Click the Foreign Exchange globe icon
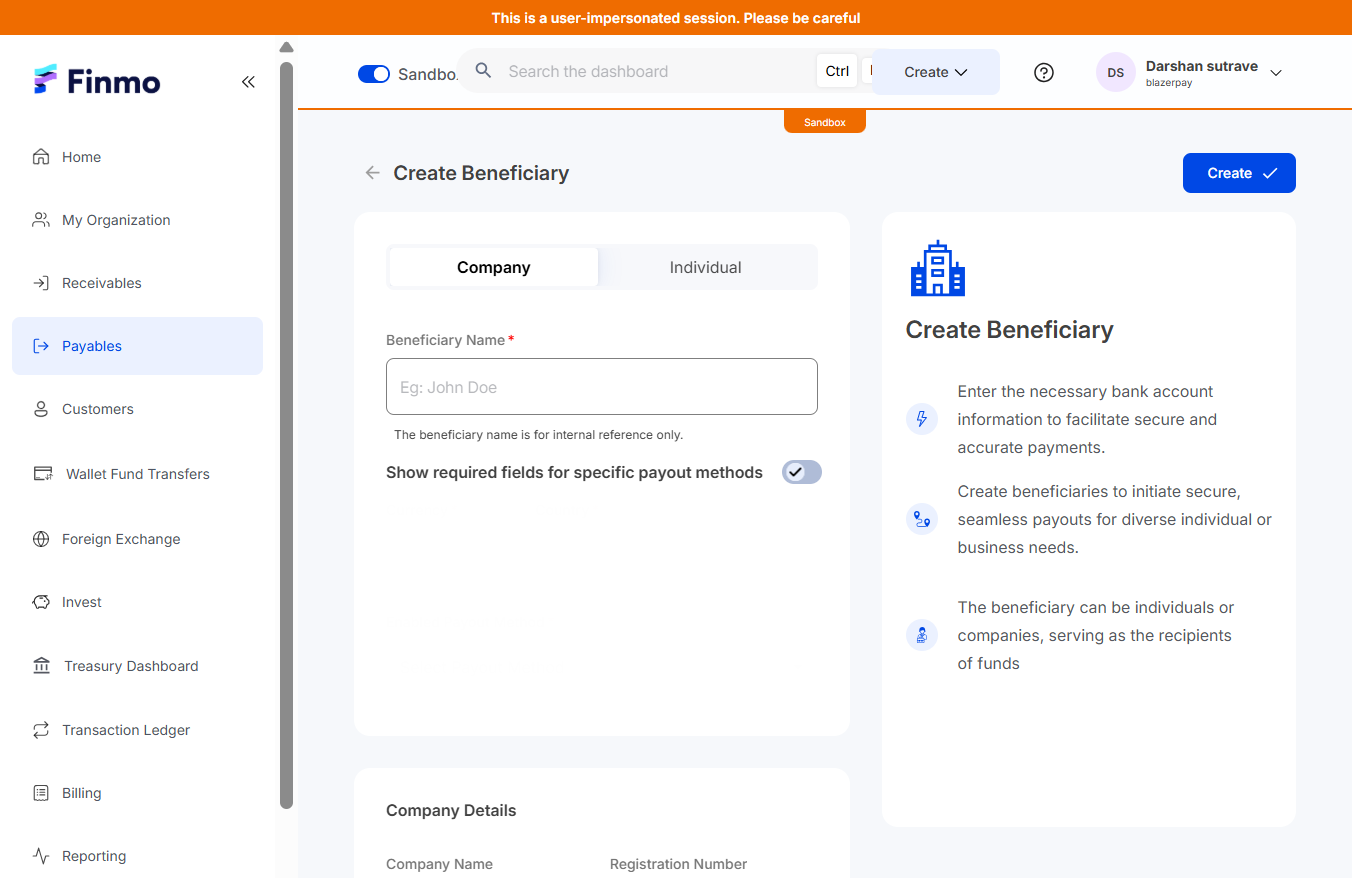The image size is (1352, 878). pyautogui.click(x=41, y=539)
